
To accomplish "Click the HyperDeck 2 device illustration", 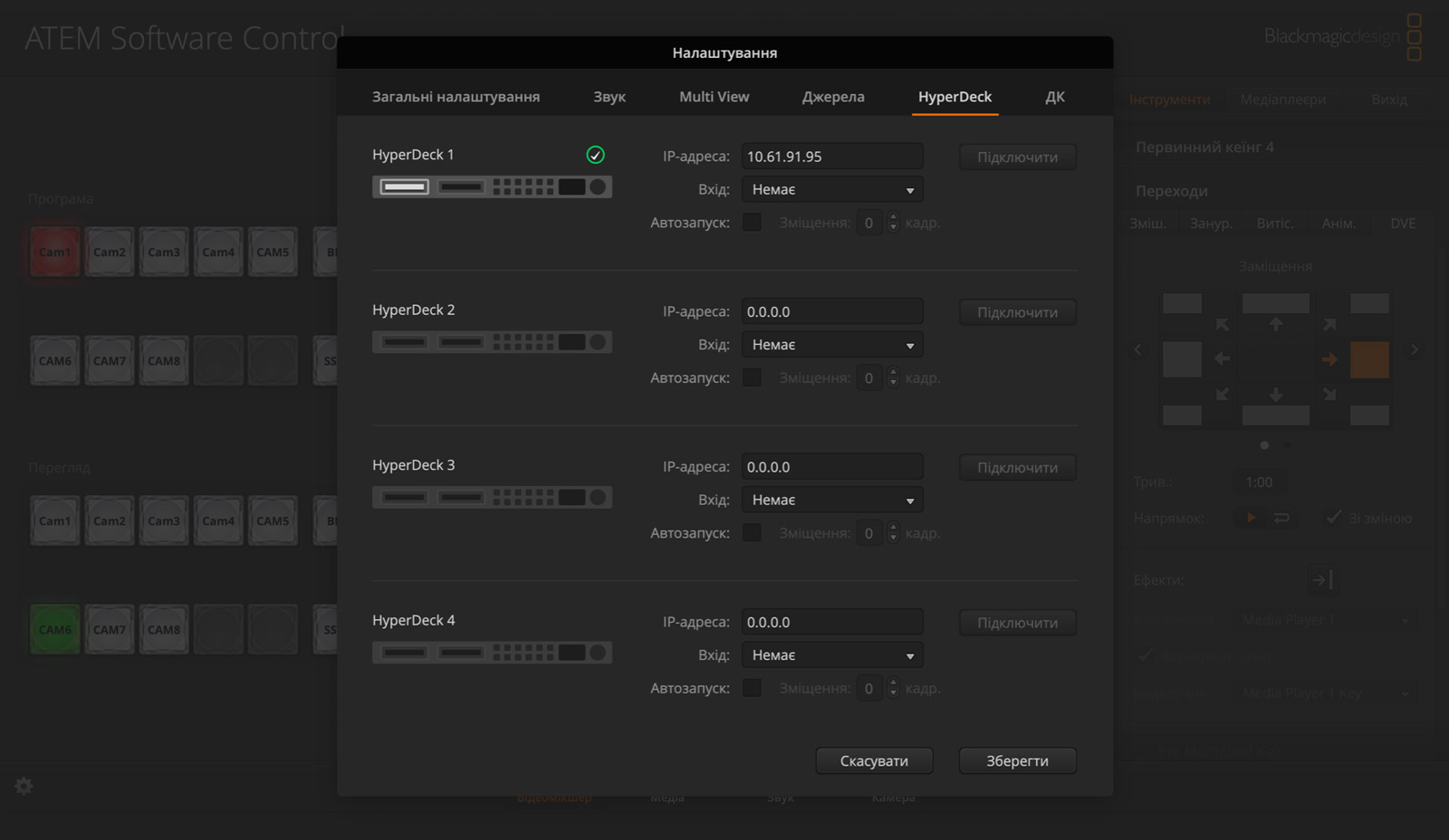I will [492, 342].
